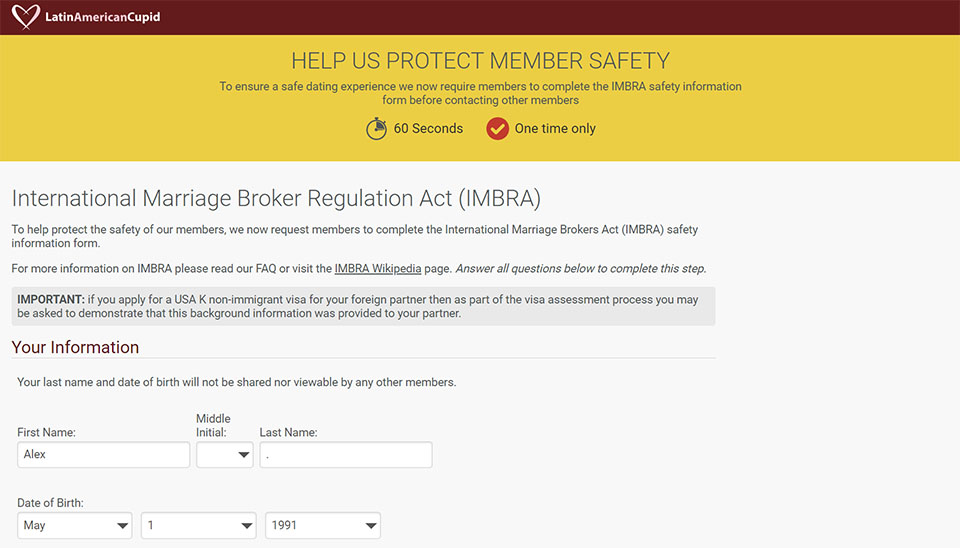Open the IMBRA Wikipedia link
The height and width of the screenshot is (548, 960).
click(378, 268)
